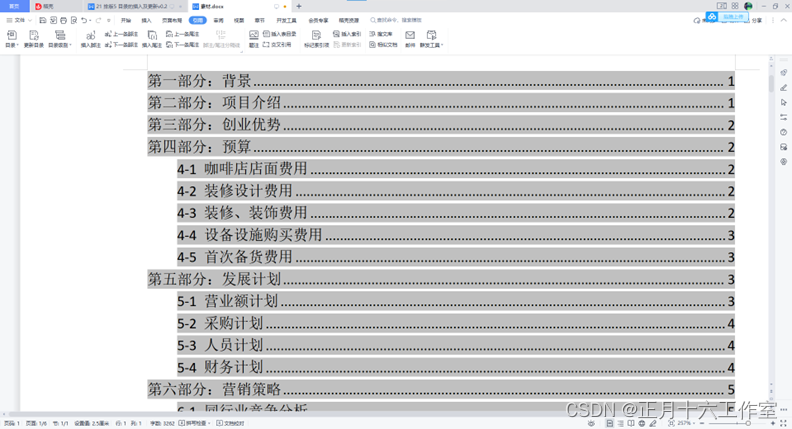Click the save icon in quick access bar

43,20
